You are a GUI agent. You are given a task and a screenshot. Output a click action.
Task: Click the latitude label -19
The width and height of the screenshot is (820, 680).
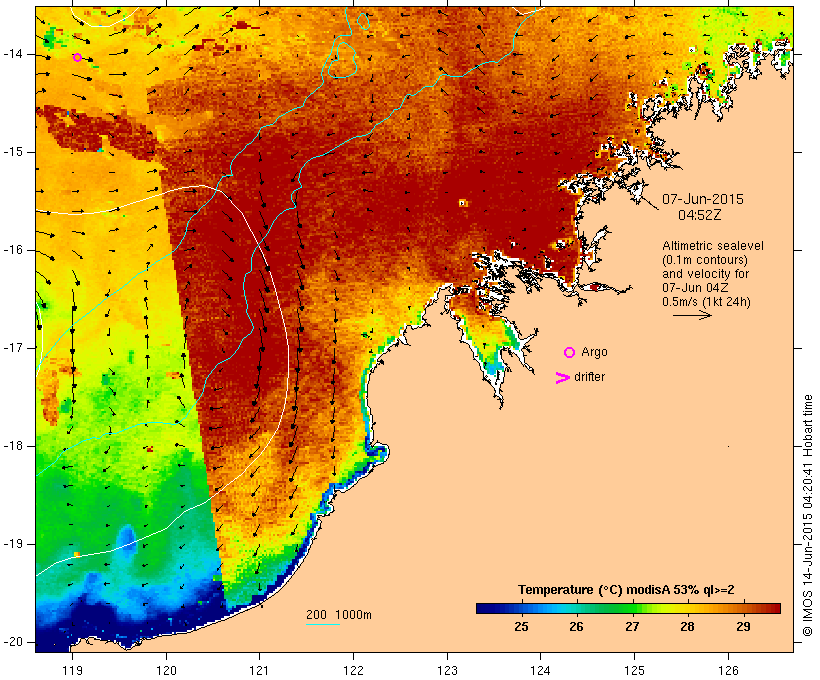click(12, 544)
